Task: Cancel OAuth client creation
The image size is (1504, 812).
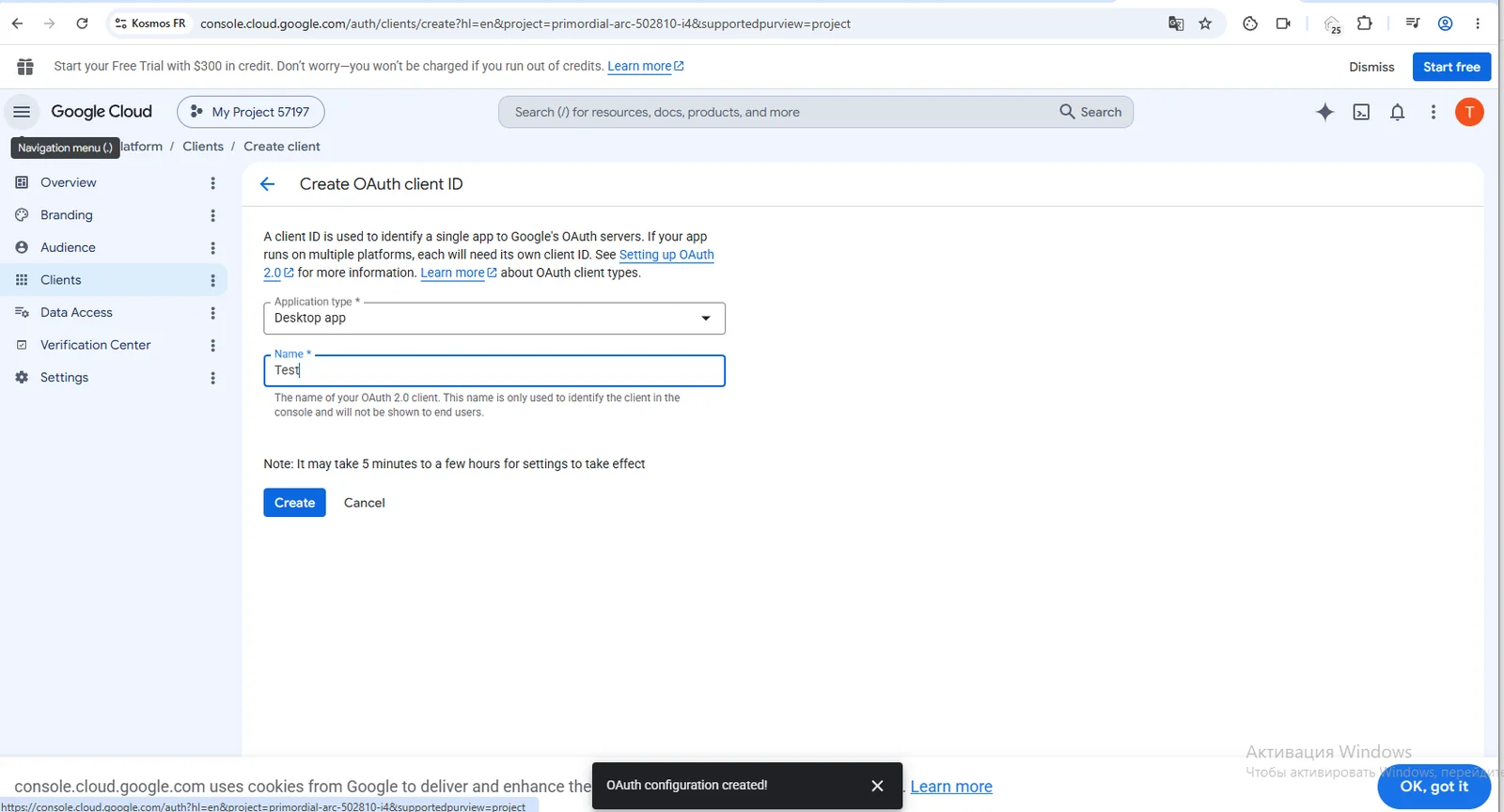Action: (x=364, y=503)
